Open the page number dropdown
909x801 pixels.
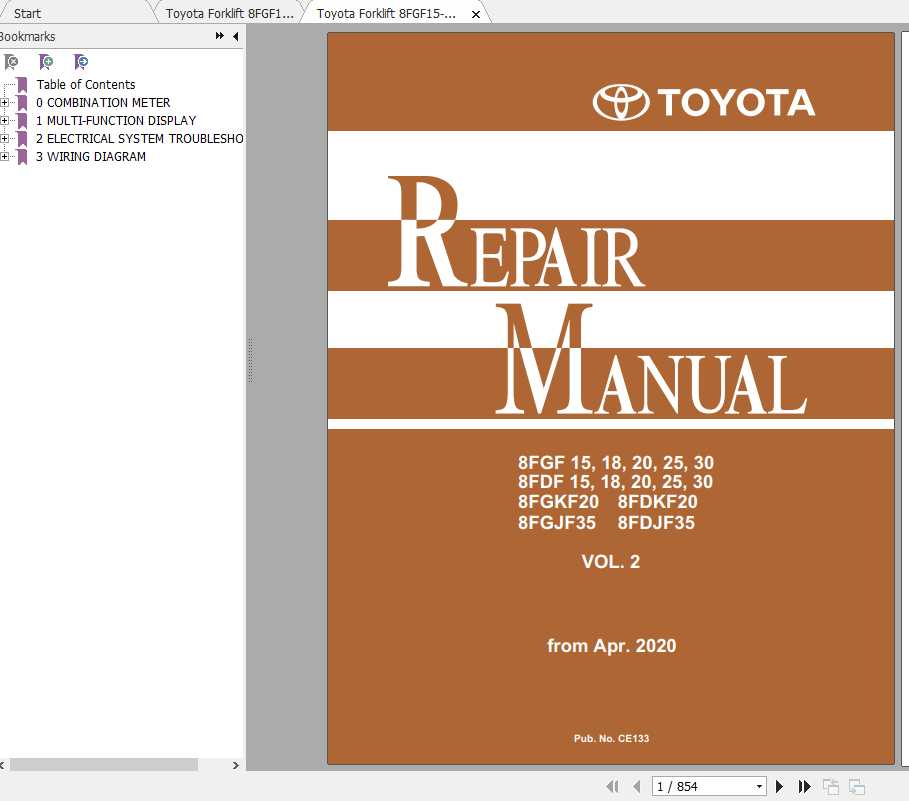757,786
